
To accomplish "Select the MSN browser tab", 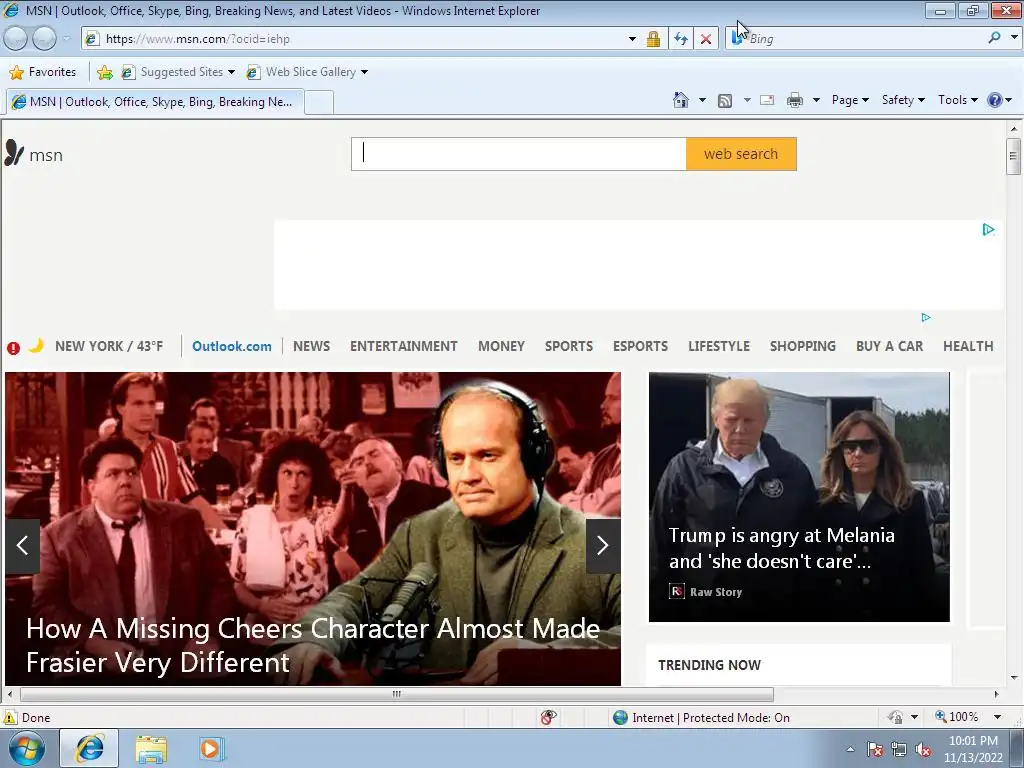I will point(155,102).
